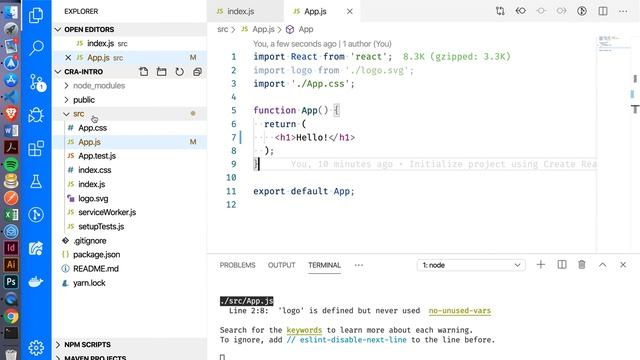The width and height of the screenshot is (640, 360).
Task: Open yarn.lock in the file tree
Action: pyautogui.click(x=89, y=283)
